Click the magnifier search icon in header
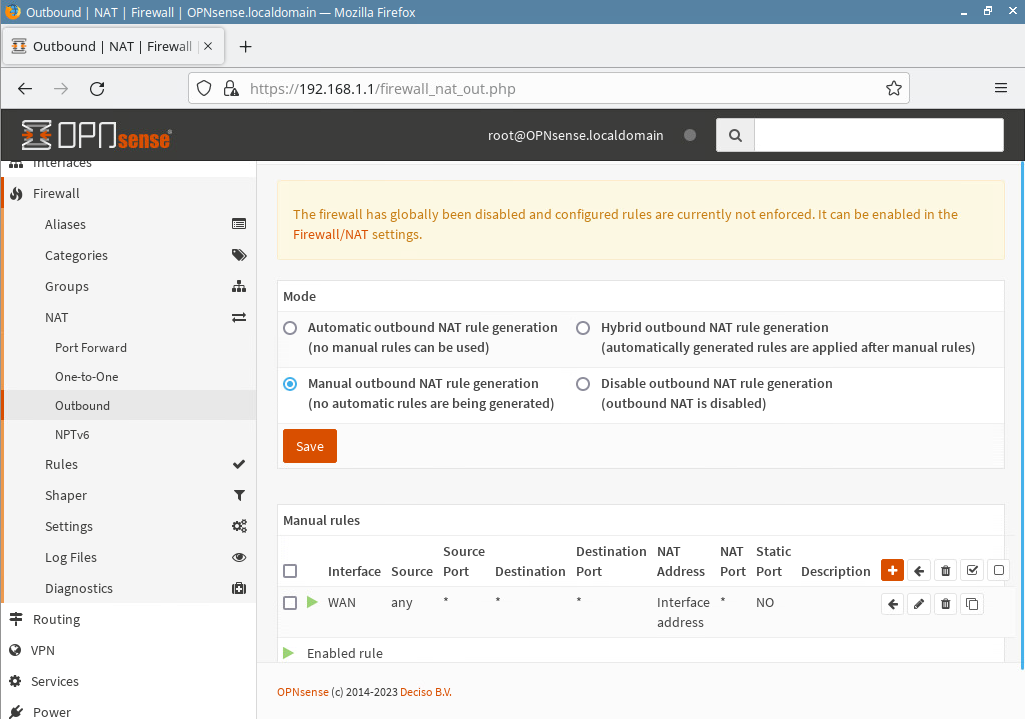This screenshot has height=719, width=1025. pyautogui.click(x=735, y=135)
